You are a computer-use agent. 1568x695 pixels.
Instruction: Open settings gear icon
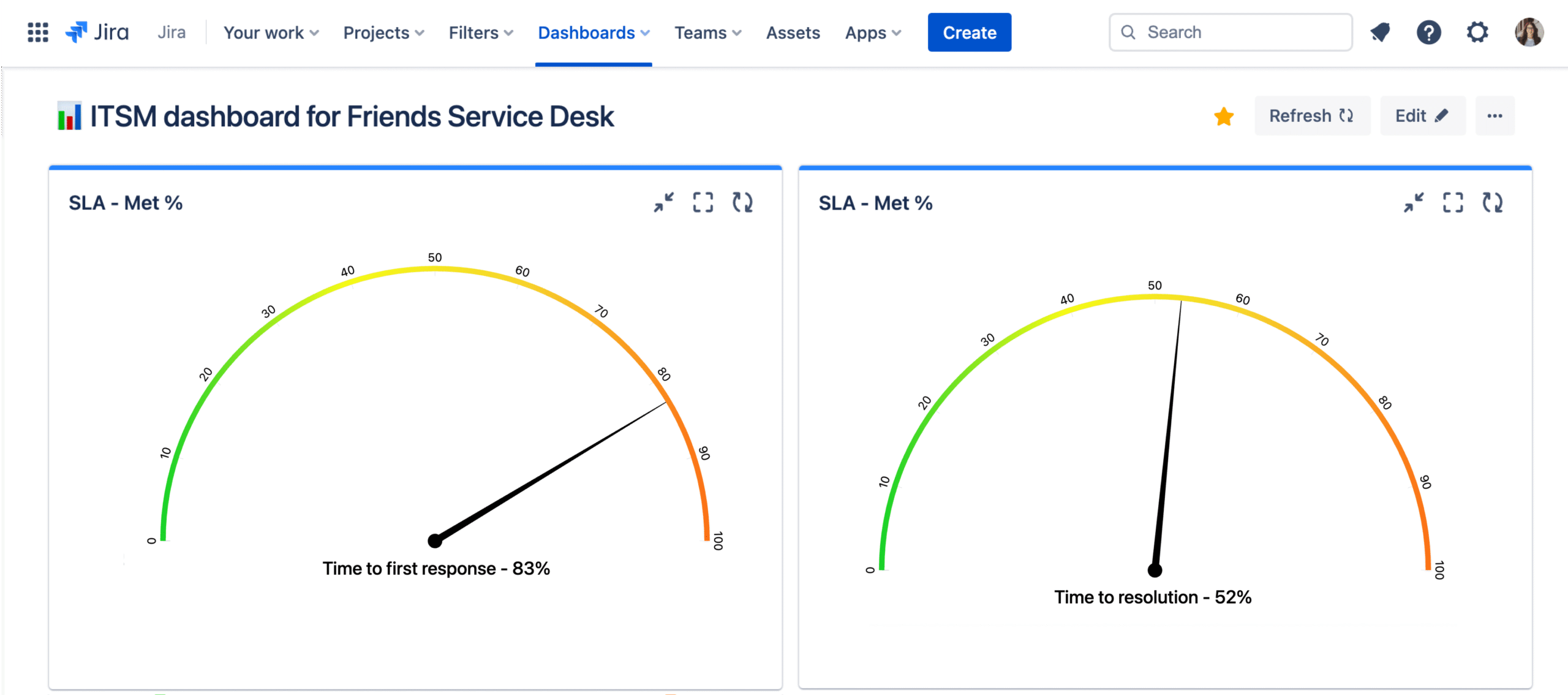(x=1477, y=32)
